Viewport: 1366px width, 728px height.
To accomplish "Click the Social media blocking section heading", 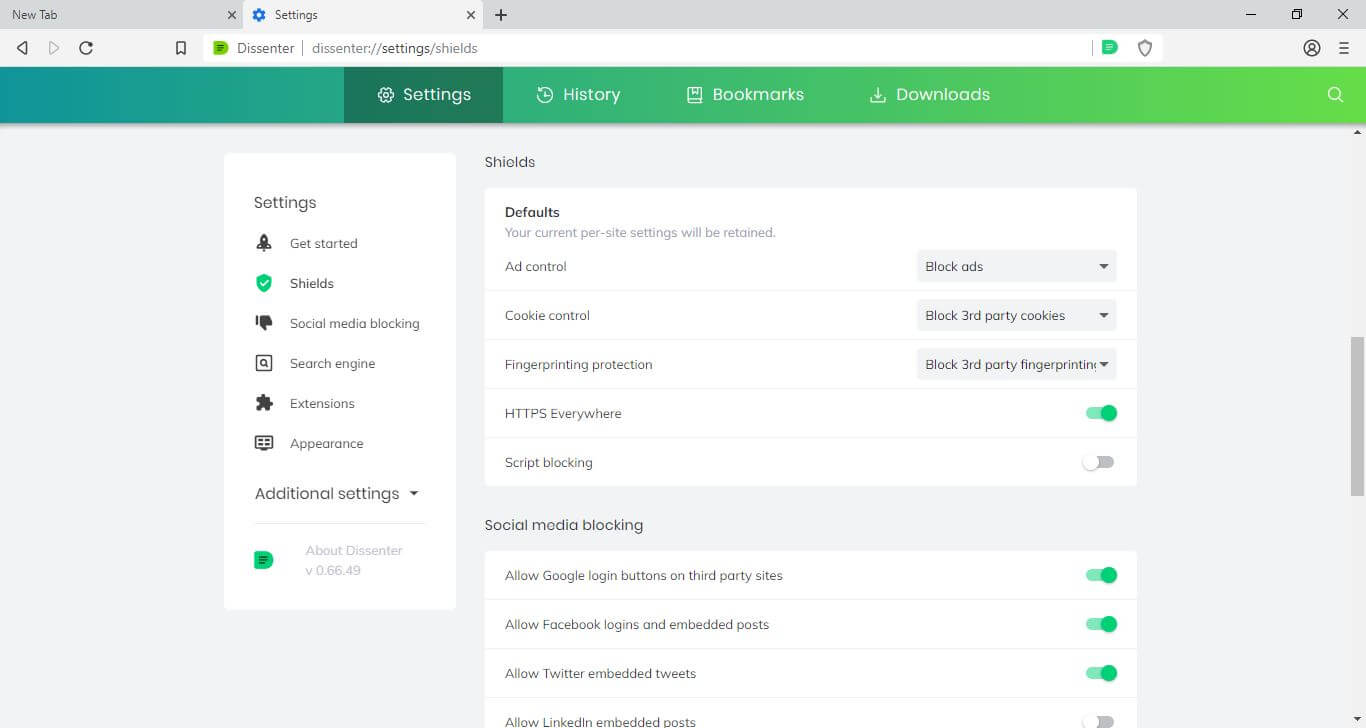I will [x=563, y=524].
